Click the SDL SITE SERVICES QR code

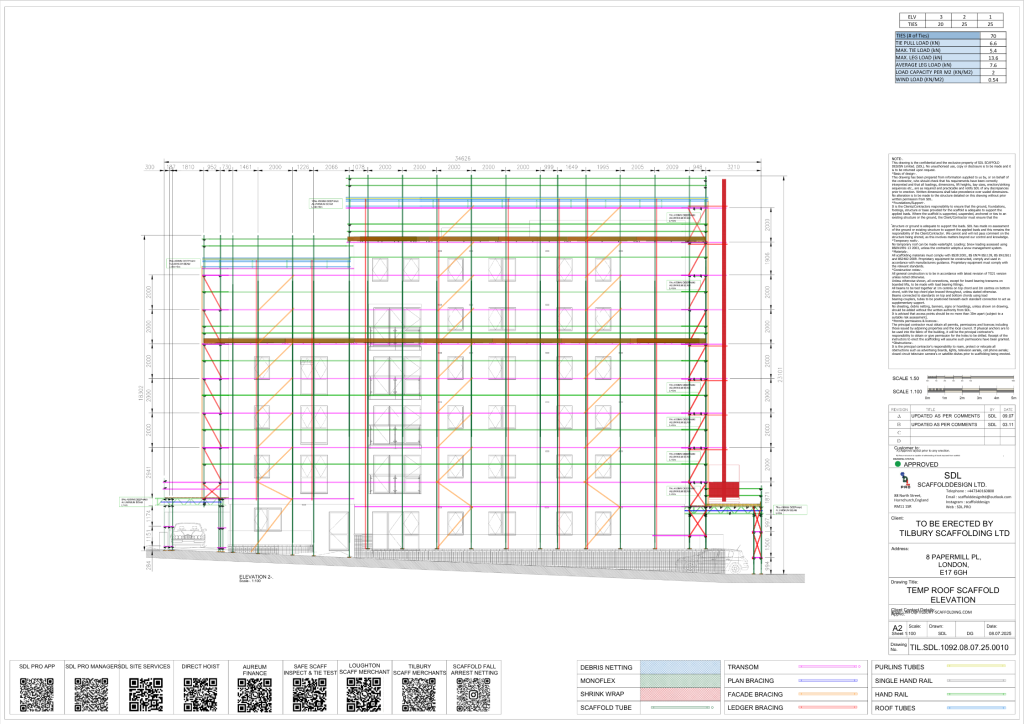146,694
